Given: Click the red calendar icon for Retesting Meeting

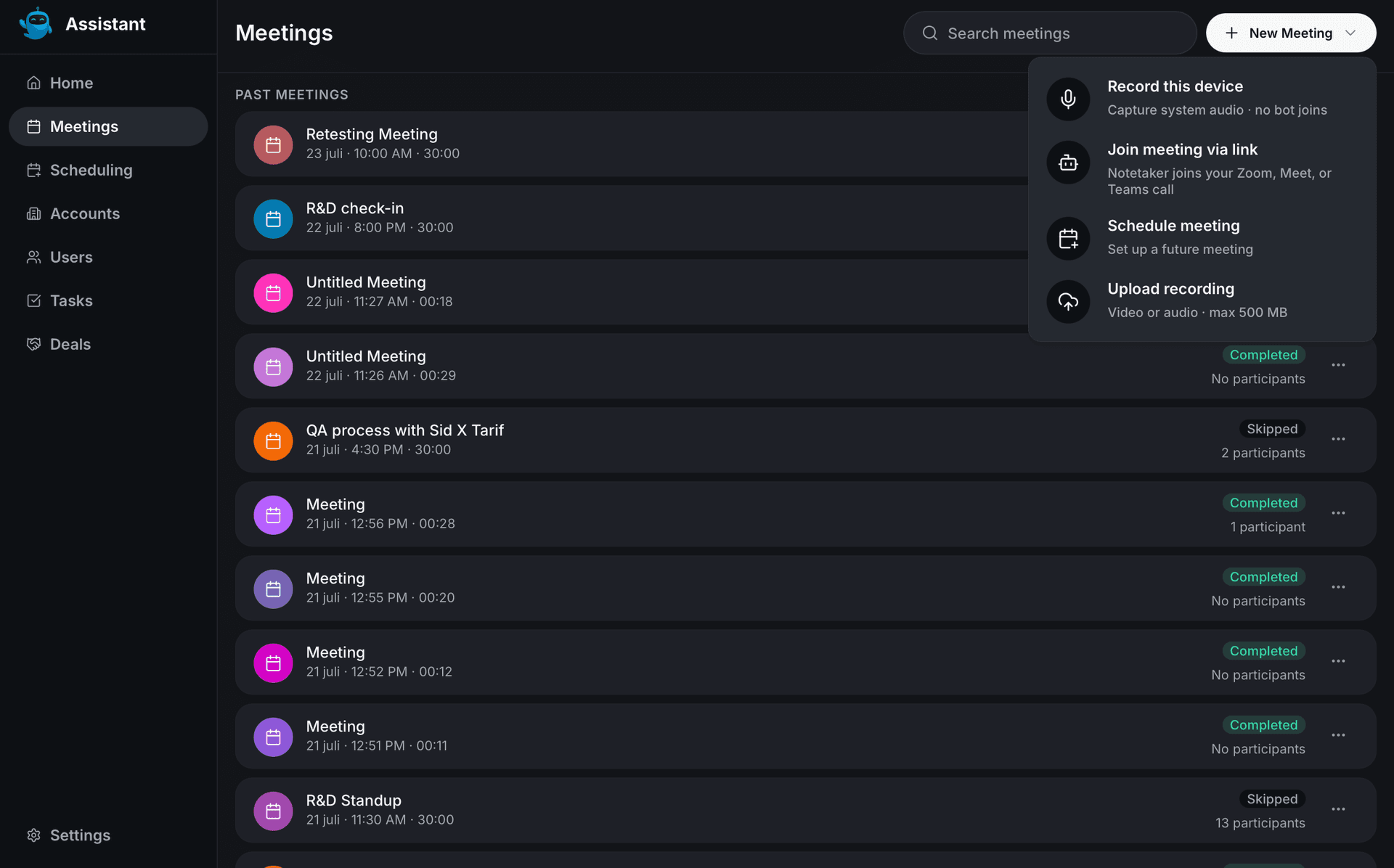Looking at the screenshot, I should point(273,144).
